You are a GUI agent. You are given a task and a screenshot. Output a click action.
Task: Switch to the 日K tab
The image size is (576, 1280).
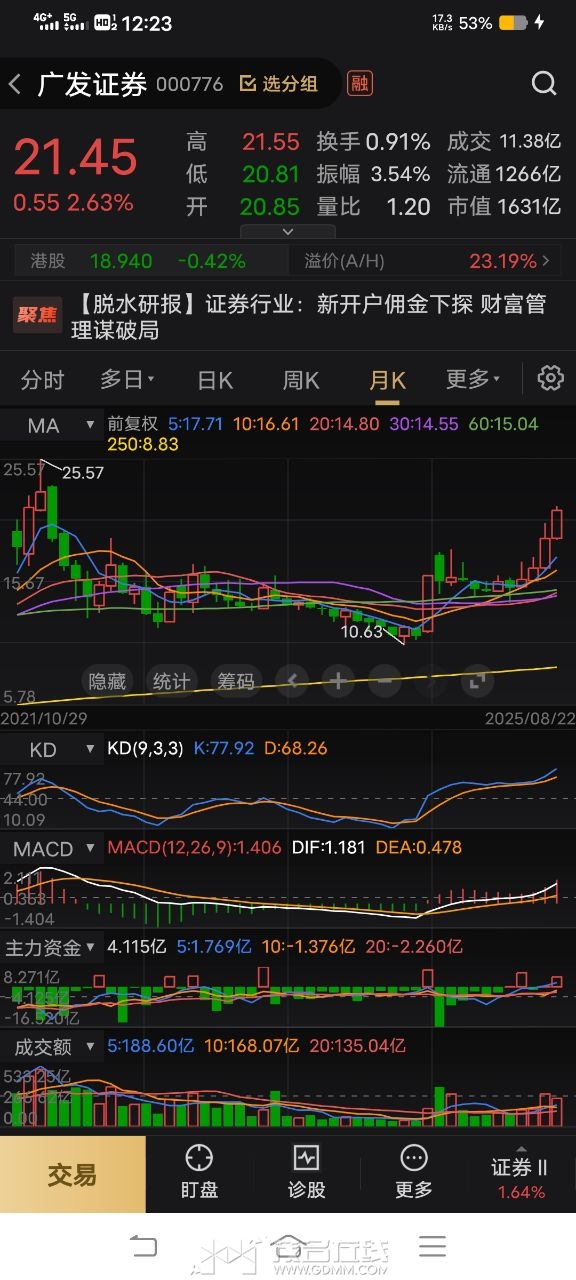[215, 380]
